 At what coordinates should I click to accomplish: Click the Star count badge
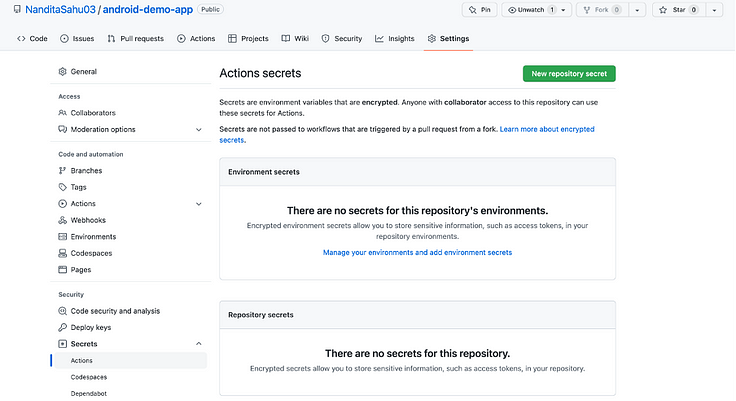click(693, 10)
